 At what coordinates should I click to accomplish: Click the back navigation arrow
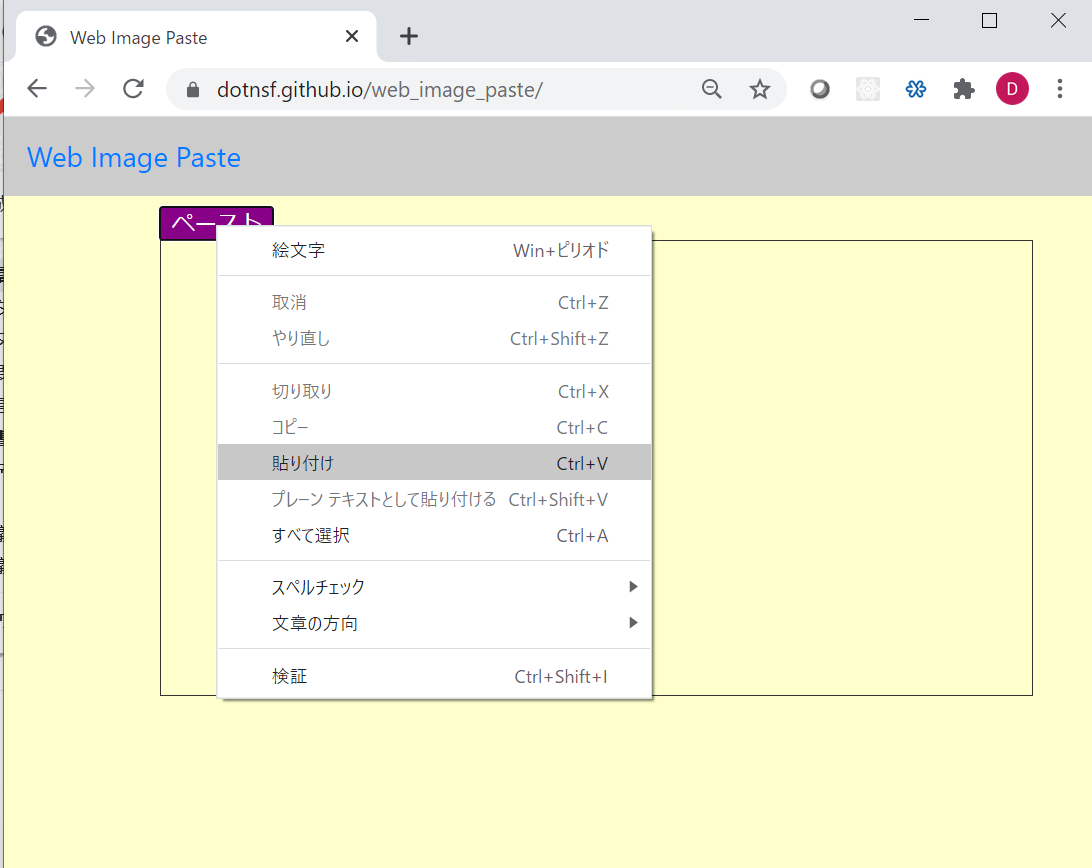37,88
